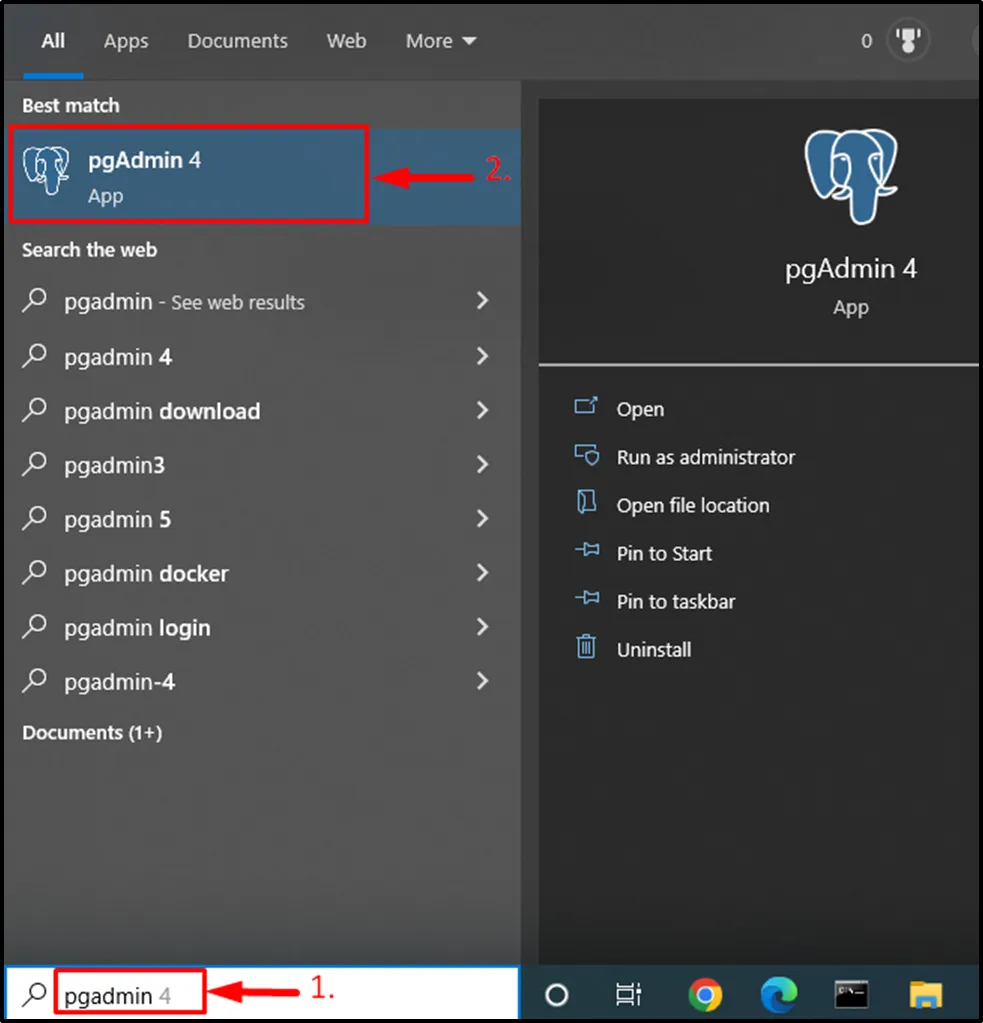Expand the 'pgadmin download' suggestion arrow

483,411
